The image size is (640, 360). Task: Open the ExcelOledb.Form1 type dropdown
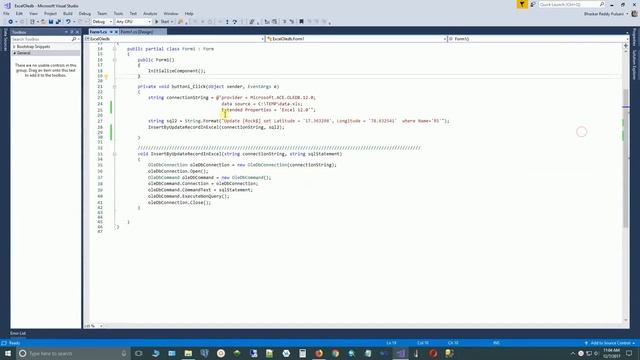tap(356, 39)
